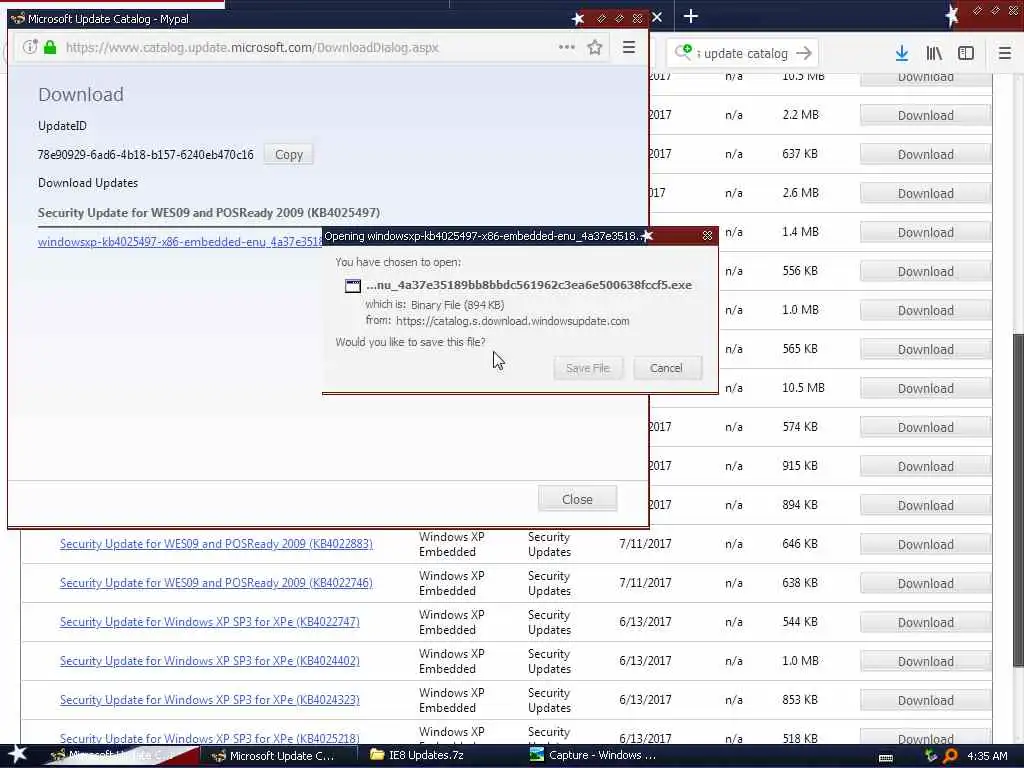Bookmark this page with star icon
Screen dimensions: 1024x768
pos(594,48)
